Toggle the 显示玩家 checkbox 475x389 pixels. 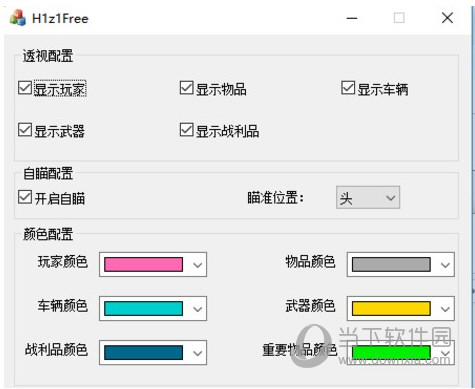25,88
